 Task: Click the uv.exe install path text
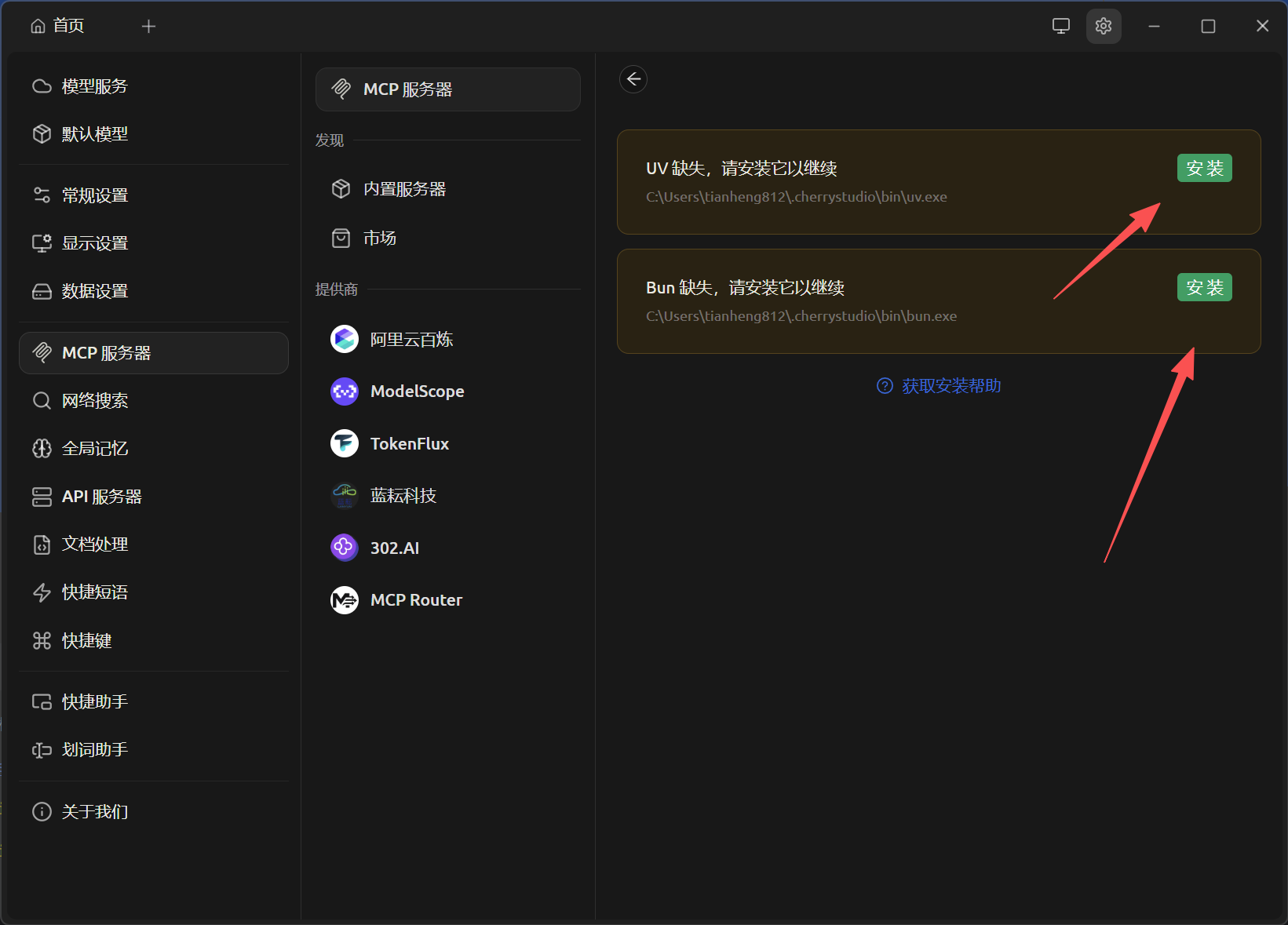click(x=797, y=197)
